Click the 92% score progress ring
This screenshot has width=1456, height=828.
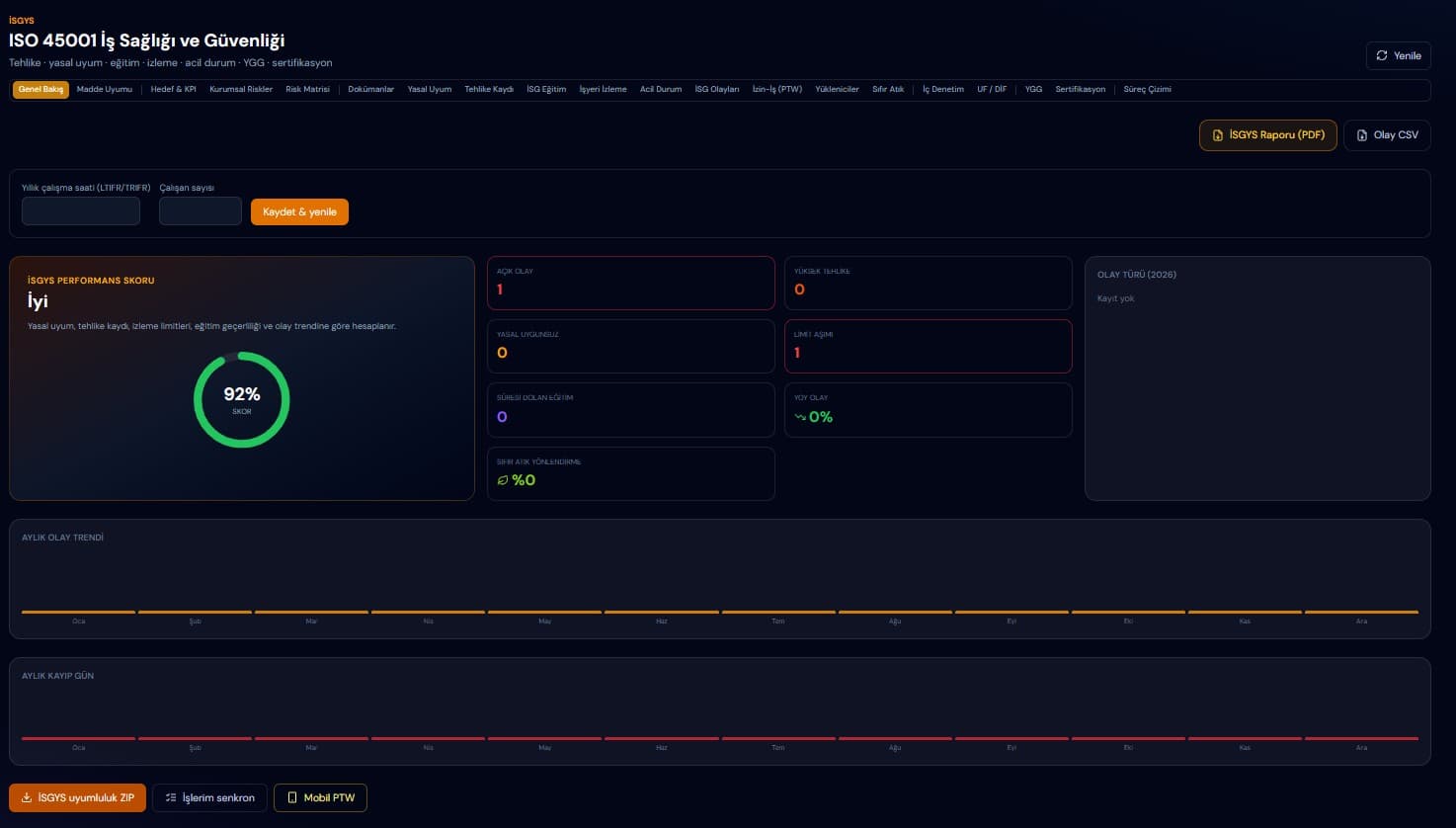coord(242,400)
